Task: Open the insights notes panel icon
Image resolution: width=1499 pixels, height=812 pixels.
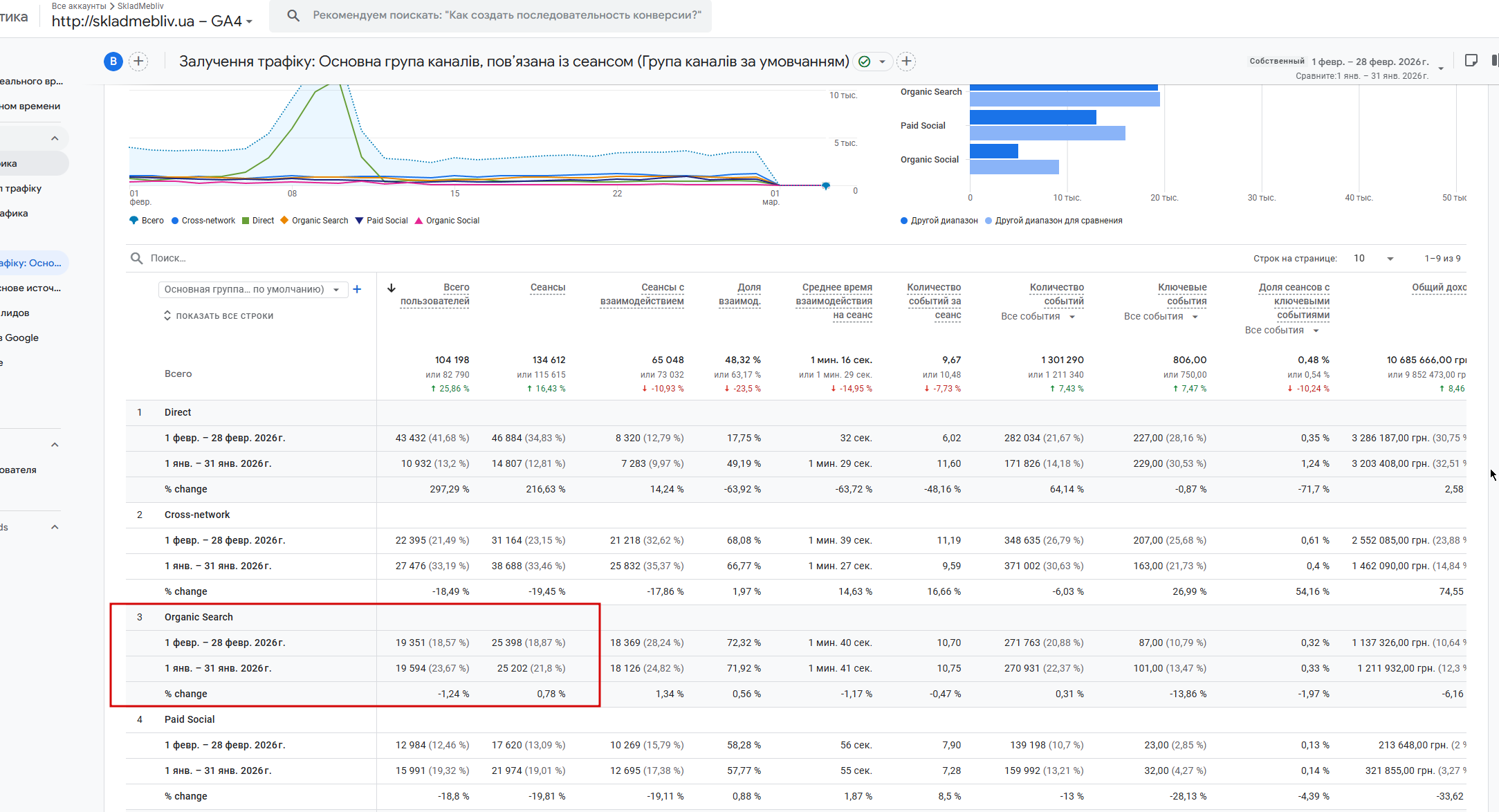Action: (1471, 61)
